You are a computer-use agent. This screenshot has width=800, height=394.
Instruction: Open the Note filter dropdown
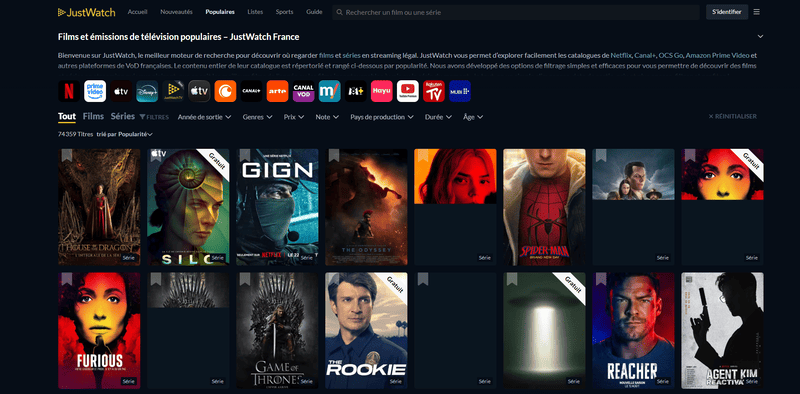[327, 117]
